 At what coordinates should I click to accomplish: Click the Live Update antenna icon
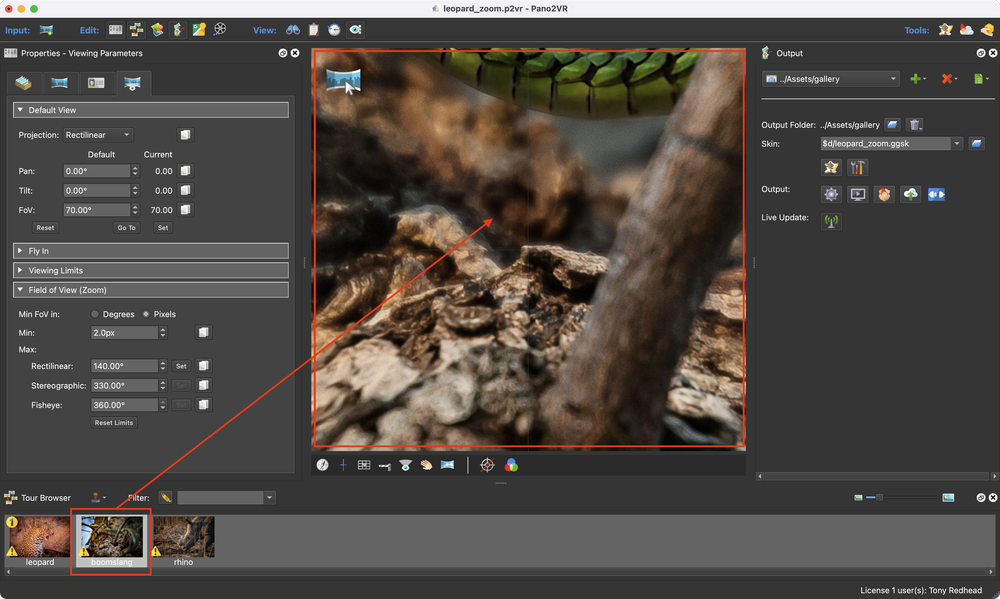[x=830, y=220]
